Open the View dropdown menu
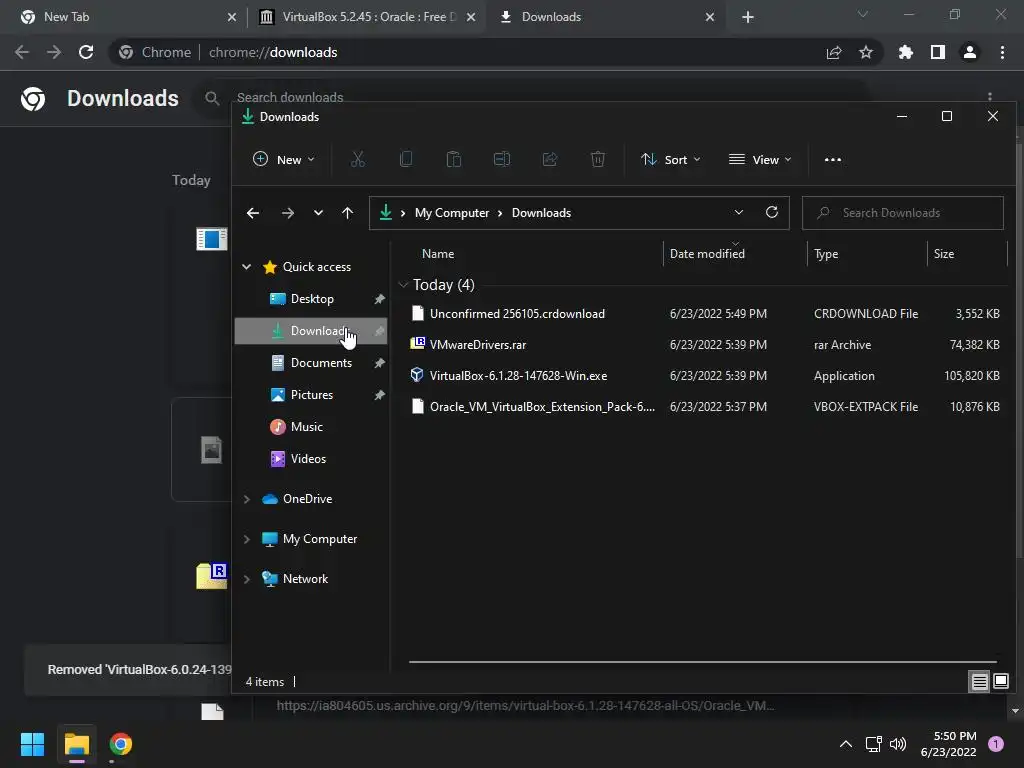Image resolution: width=1024 pixels, height=768 pixels. tap(760, 159)
